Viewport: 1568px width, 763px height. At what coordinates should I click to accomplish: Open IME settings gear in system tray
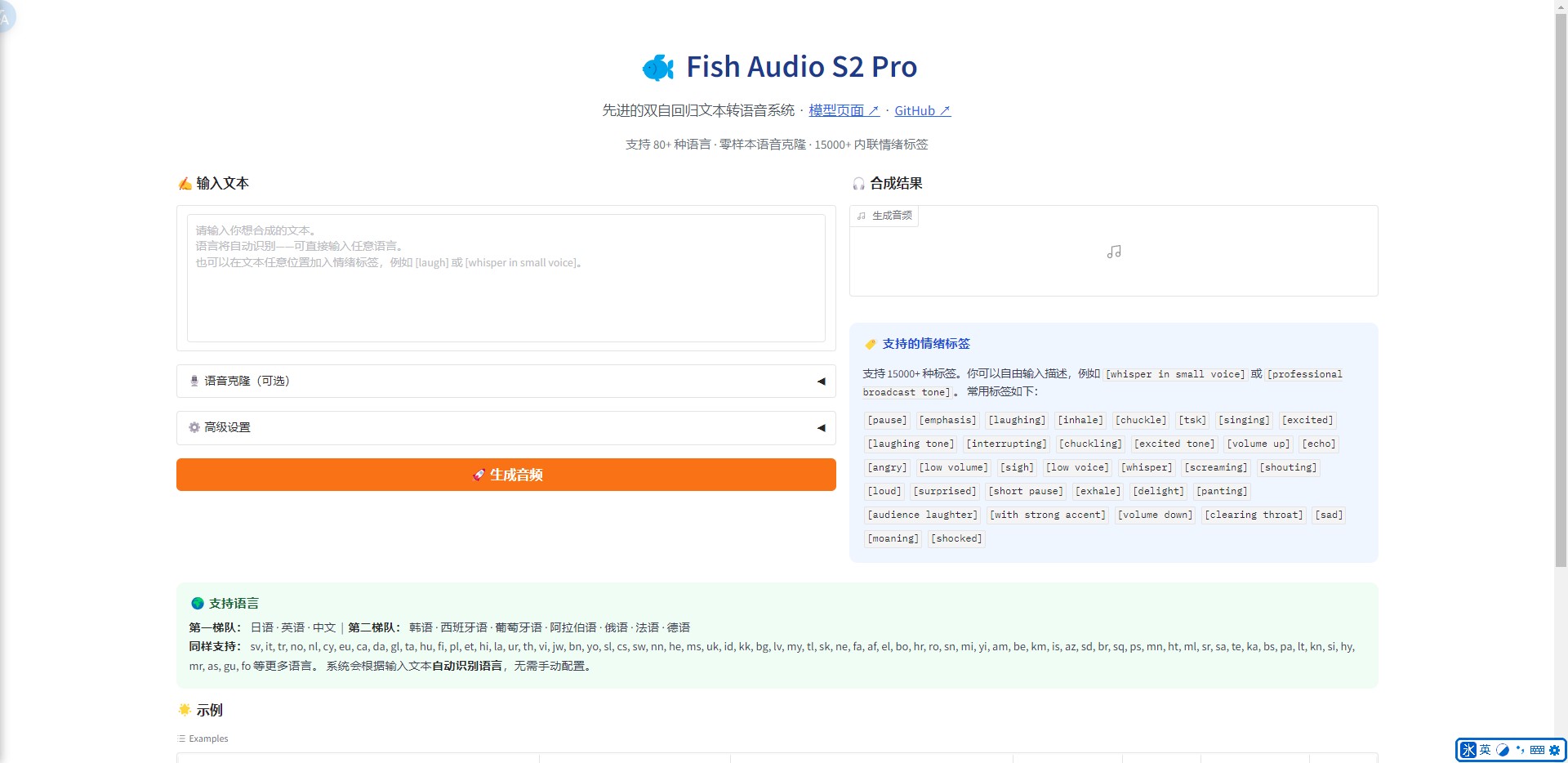[x=1554, y=750]
